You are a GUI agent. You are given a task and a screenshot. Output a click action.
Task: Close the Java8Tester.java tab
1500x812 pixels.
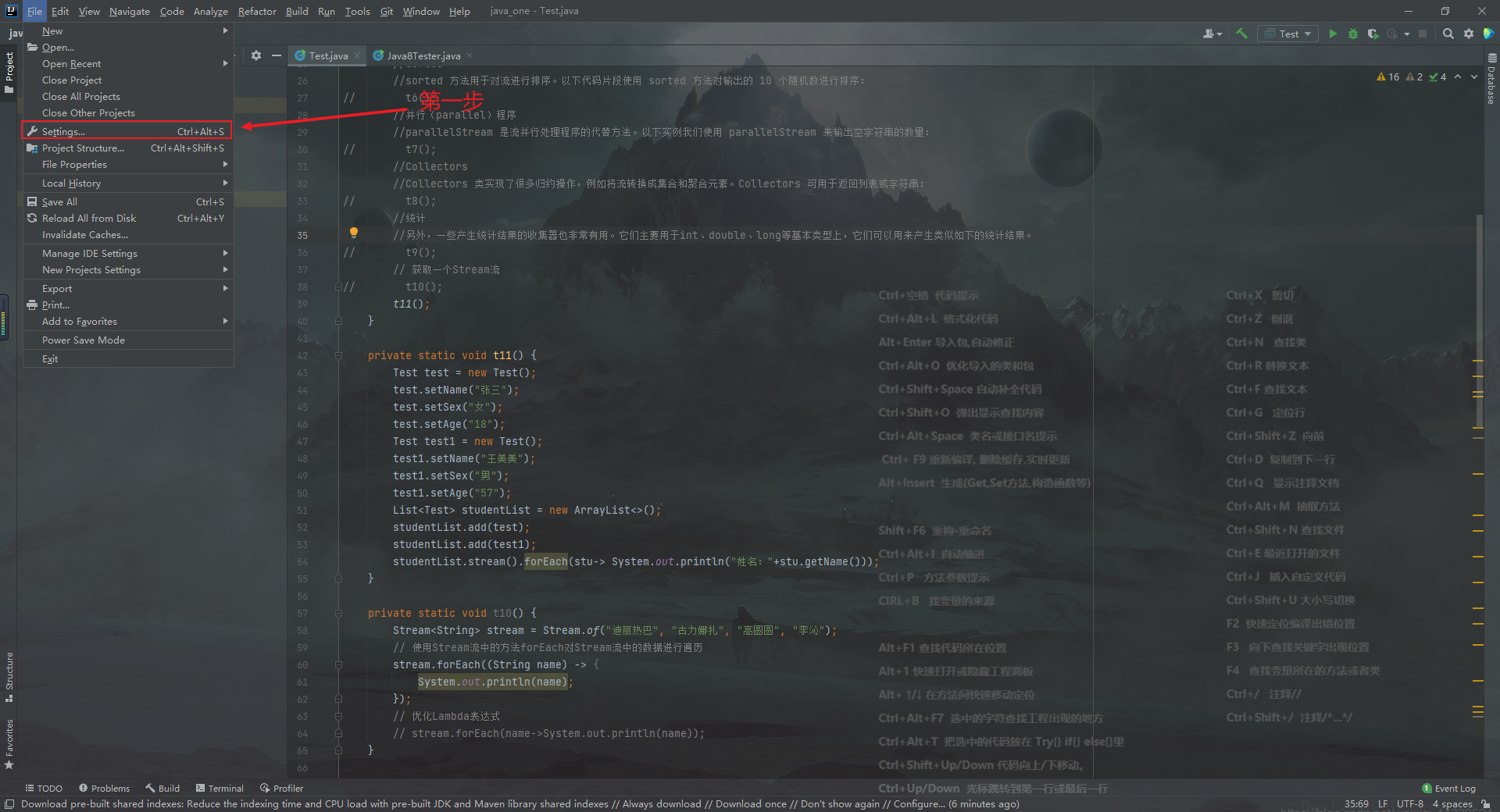pos(470,55)
